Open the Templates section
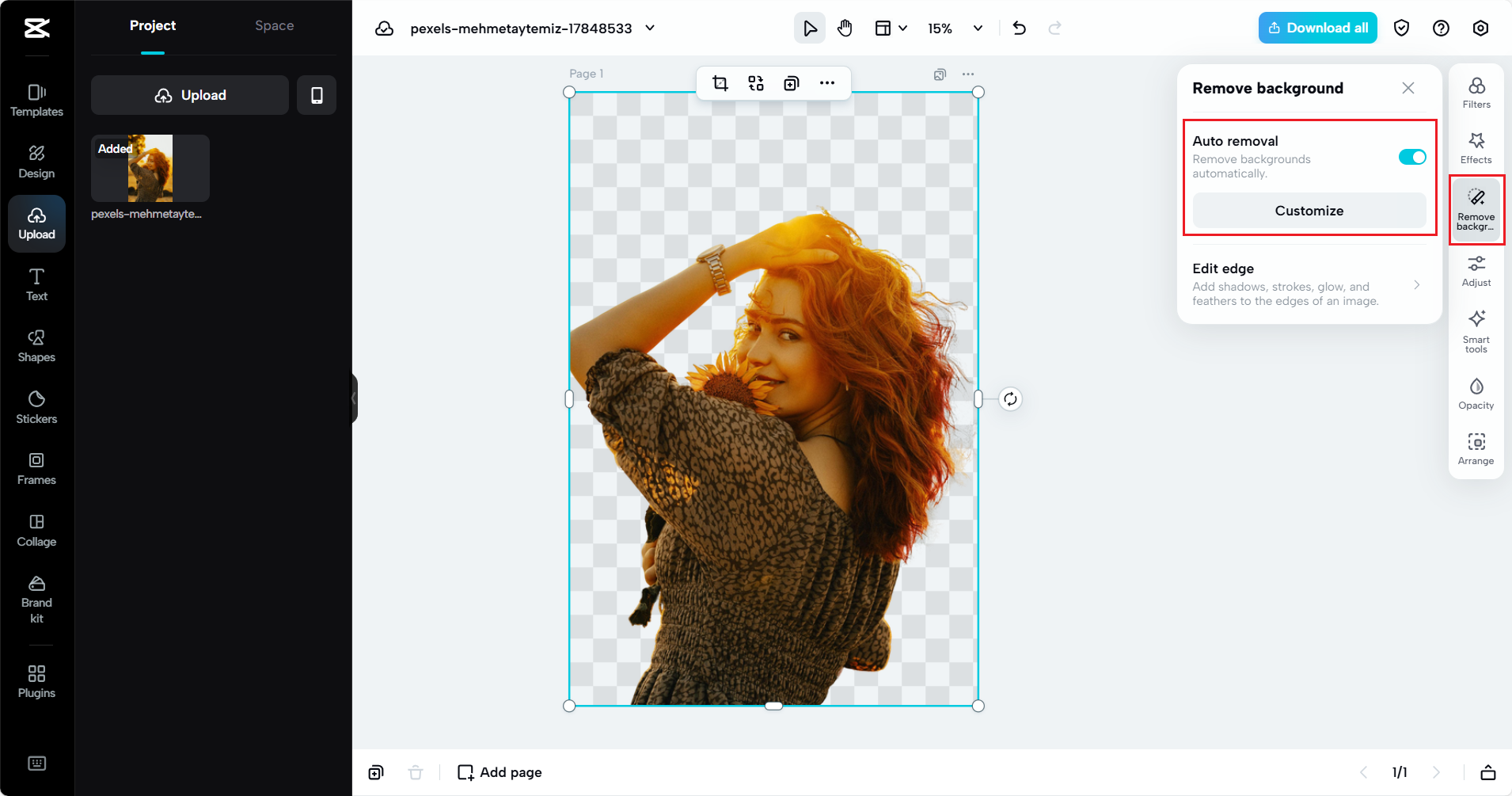The image size is (1512, 796). click(x=36, y=99)
